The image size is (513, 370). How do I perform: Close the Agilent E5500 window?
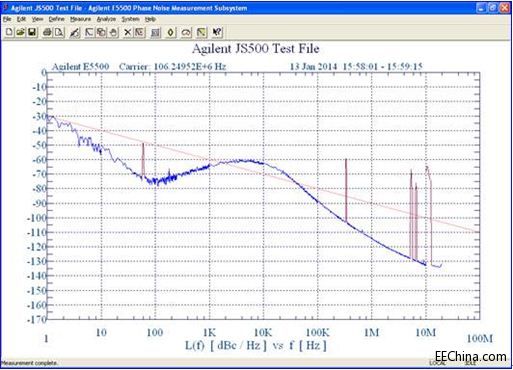point(505,8)
